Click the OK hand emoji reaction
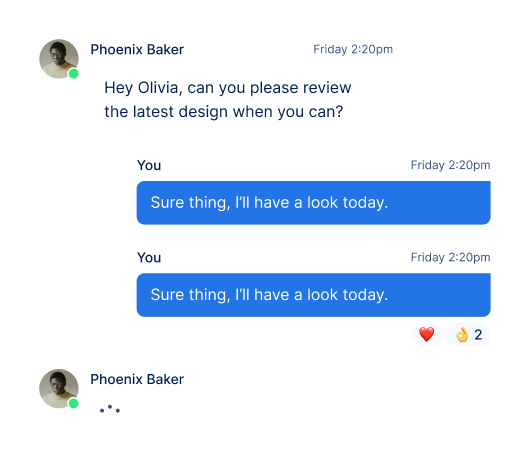530x450 pixels. 462,335
